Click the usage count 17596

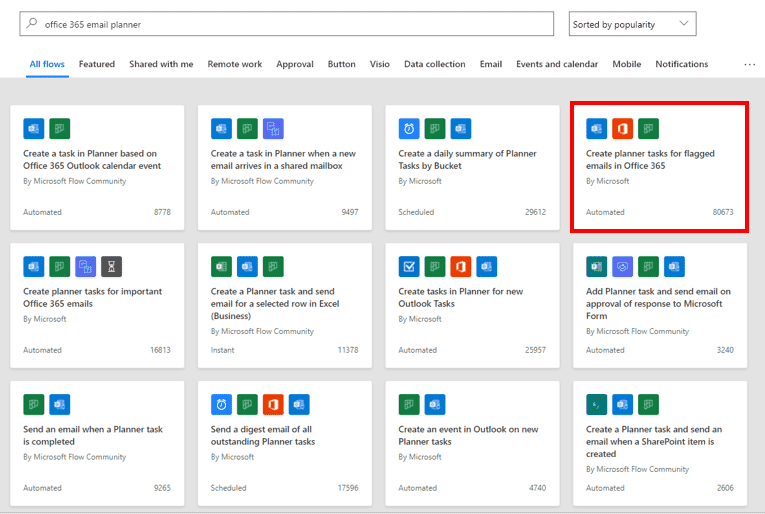348,488
